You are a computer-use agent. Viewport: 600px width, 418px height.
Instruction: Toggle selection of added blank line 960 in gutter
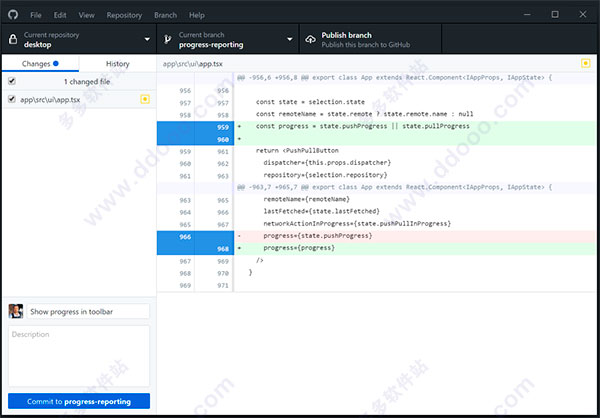[x=195, y=139]
